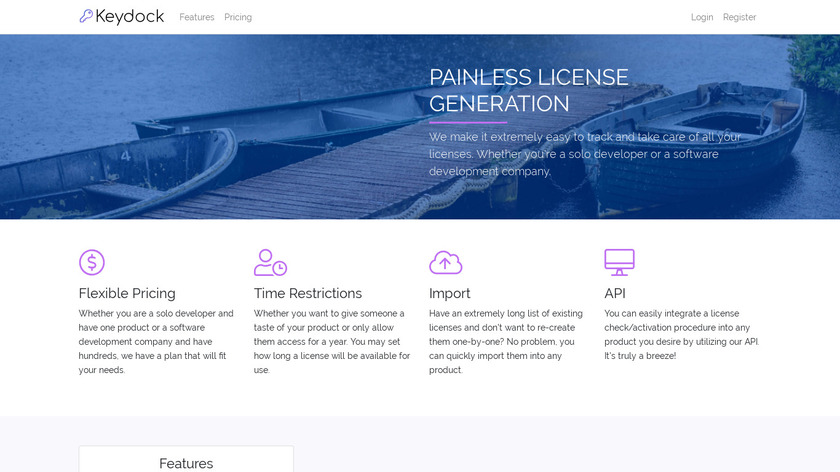The image size is (840, 472).
Task: Click the monitor API icon
Action: point(619,263)
